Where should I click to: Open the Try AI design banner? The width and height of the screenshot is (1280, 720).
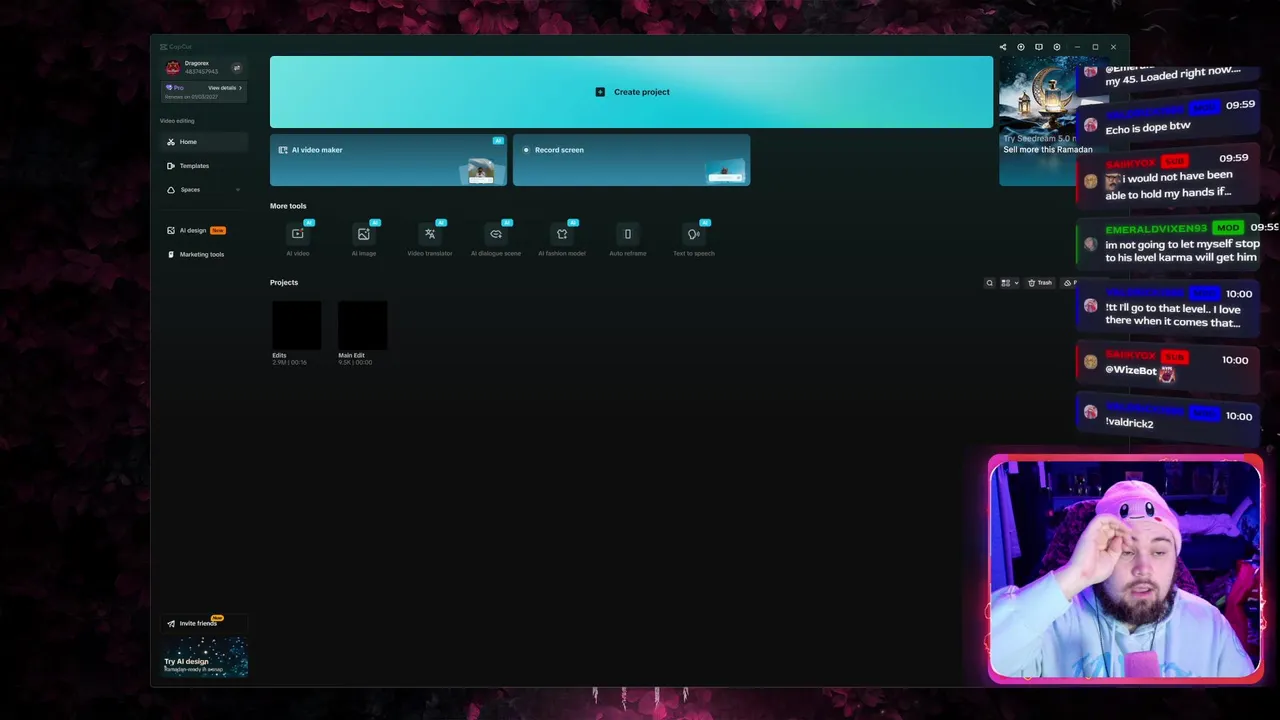coord(205,657)
